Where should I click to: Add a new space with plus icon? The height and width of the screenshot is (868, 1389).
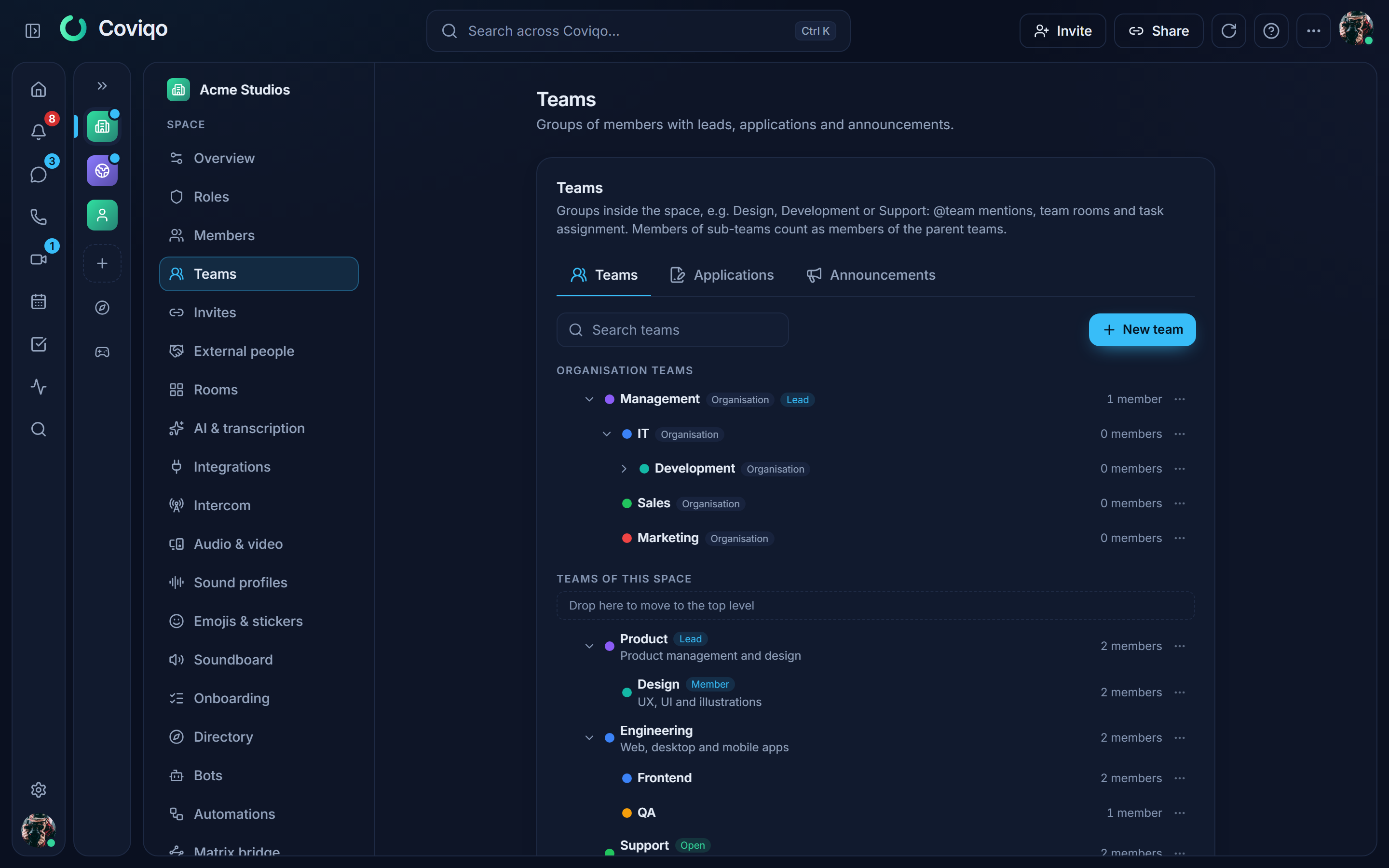102,263
